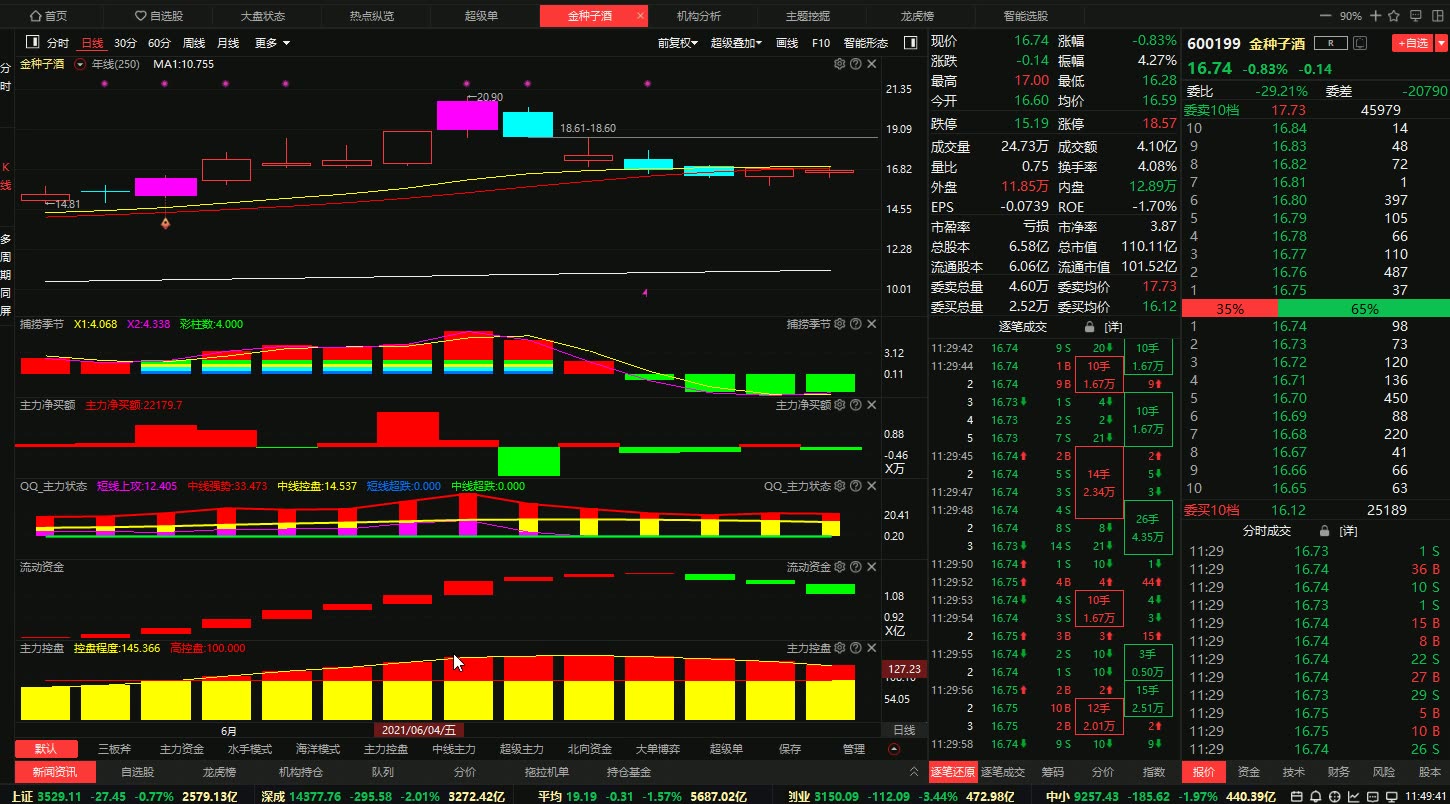Viewport: 1450px width, 804px height.
Task: Click the star favorites icon in top bar
Action: coord(1394,16)
